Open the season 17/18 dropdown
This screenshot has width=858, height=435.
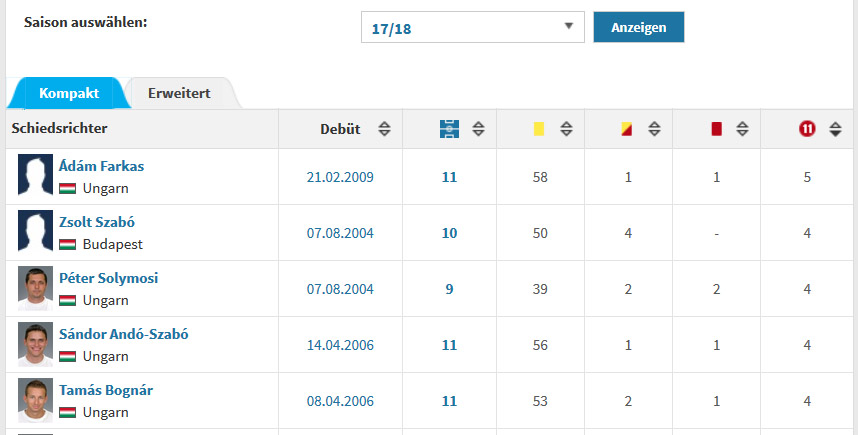473,27
